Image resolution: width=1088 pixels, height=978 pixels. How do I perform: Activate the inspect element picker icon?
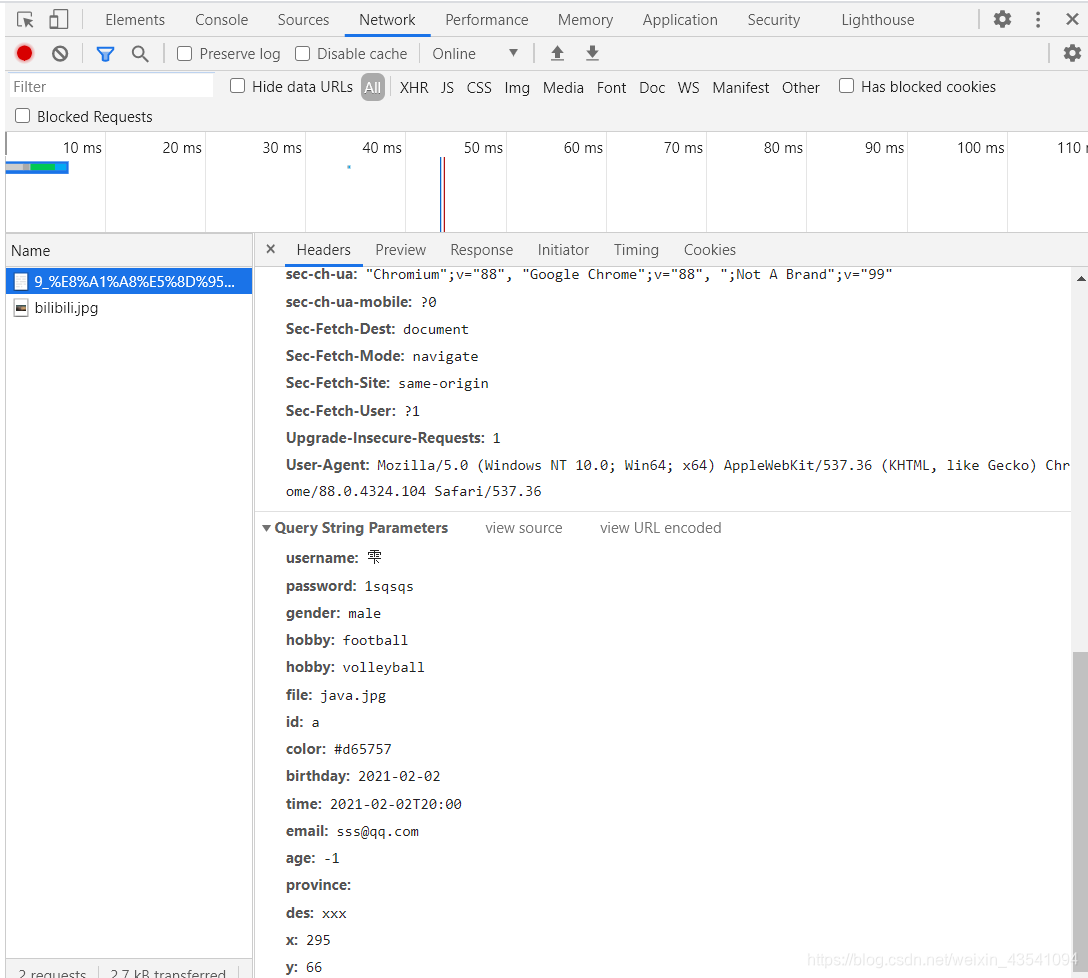pos(25,19)
